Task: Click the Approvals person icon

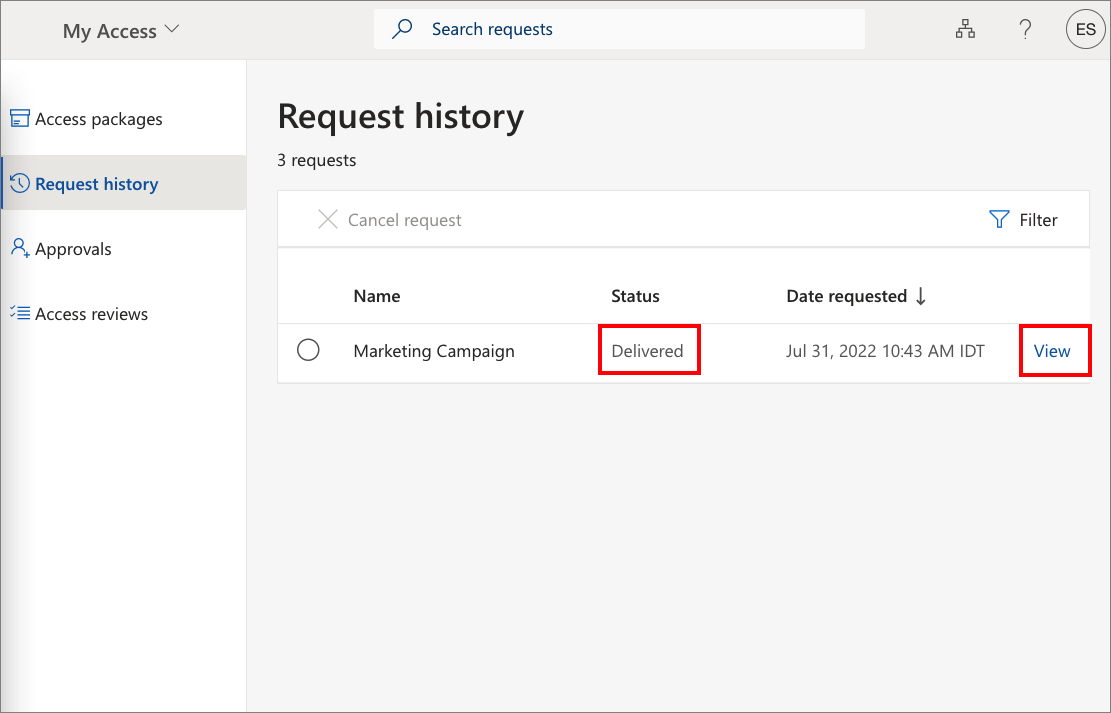Action: click(20, 248)
